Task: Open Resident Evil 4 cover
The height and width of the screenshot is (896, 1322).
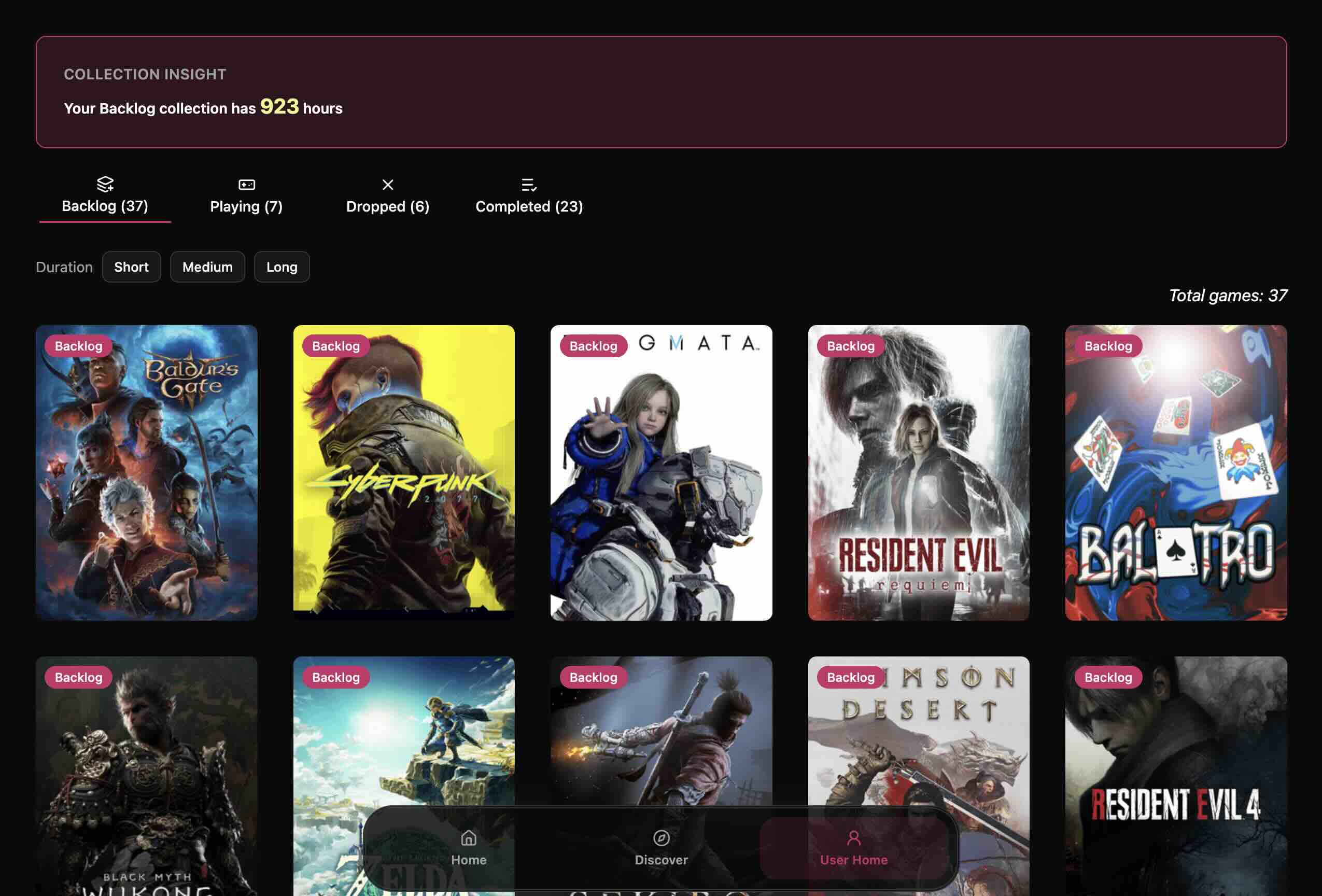Action: coord(1176,777)
